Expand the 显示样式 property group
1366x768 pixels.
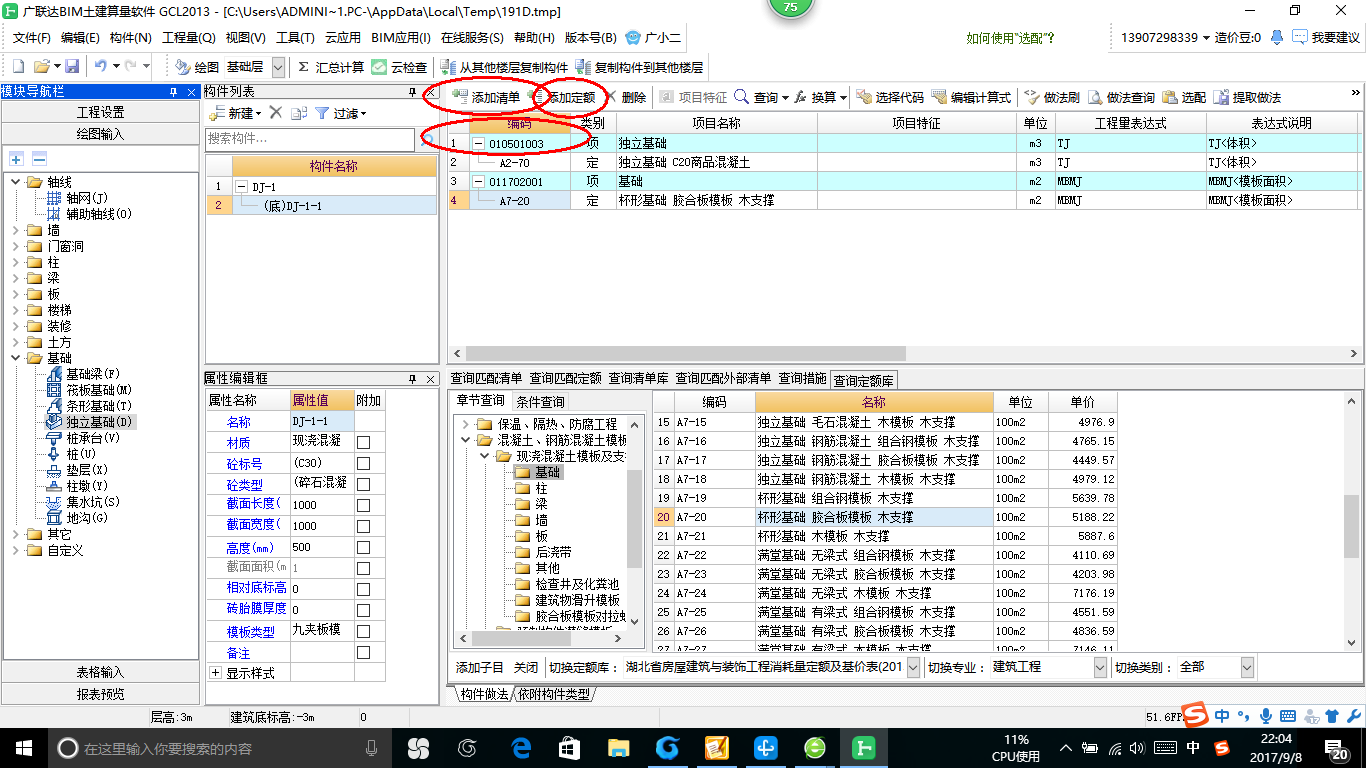point(215,673)
